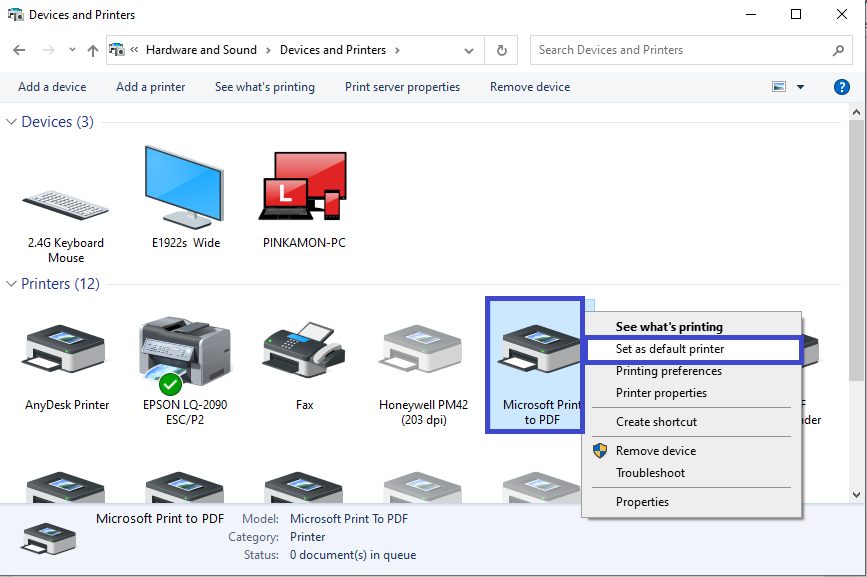Open the help question mark icon

(x=841, y=87)
